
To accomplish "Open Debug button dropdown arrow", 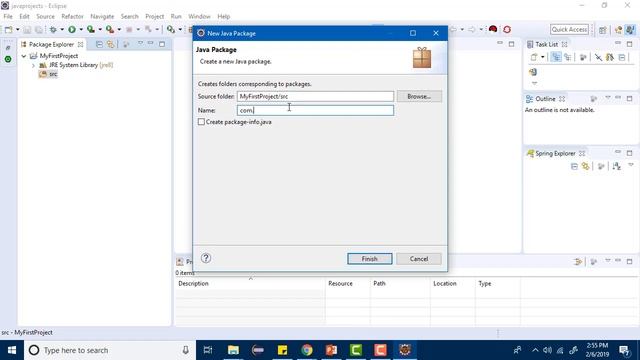I will pos(62,29).
